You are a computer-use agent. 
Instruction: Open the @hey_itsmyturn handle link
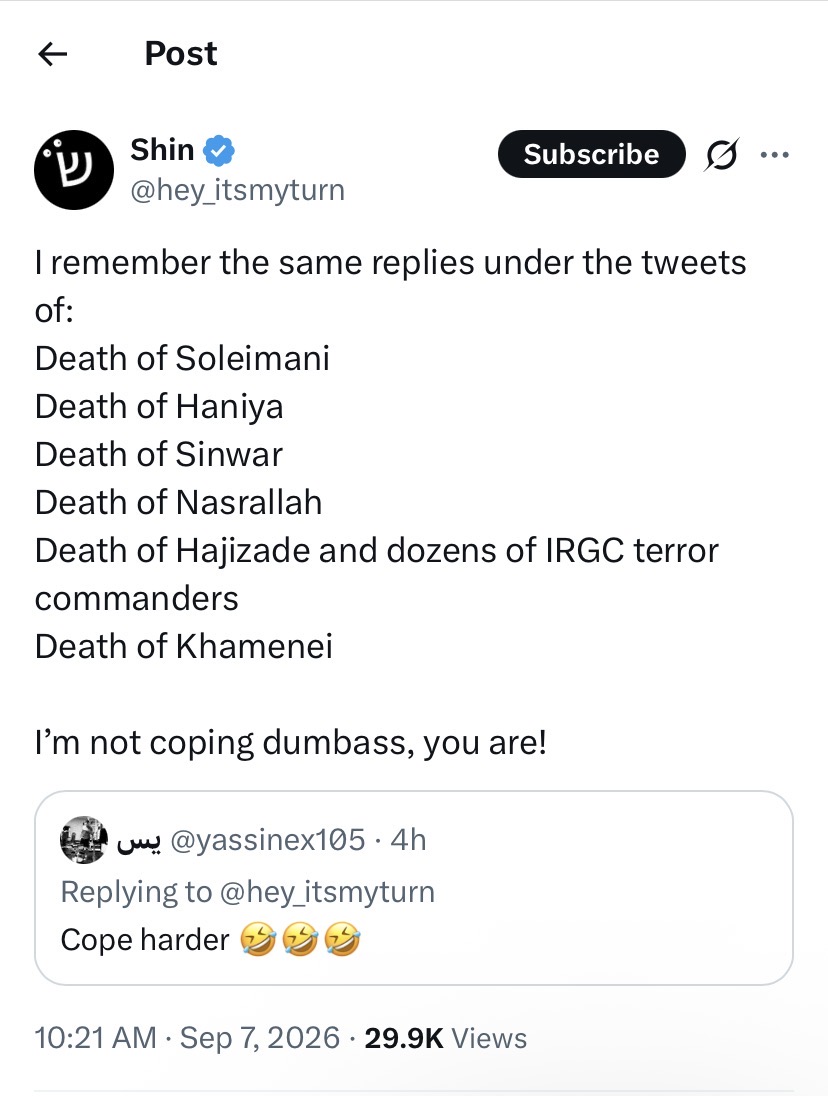(238, 190)
